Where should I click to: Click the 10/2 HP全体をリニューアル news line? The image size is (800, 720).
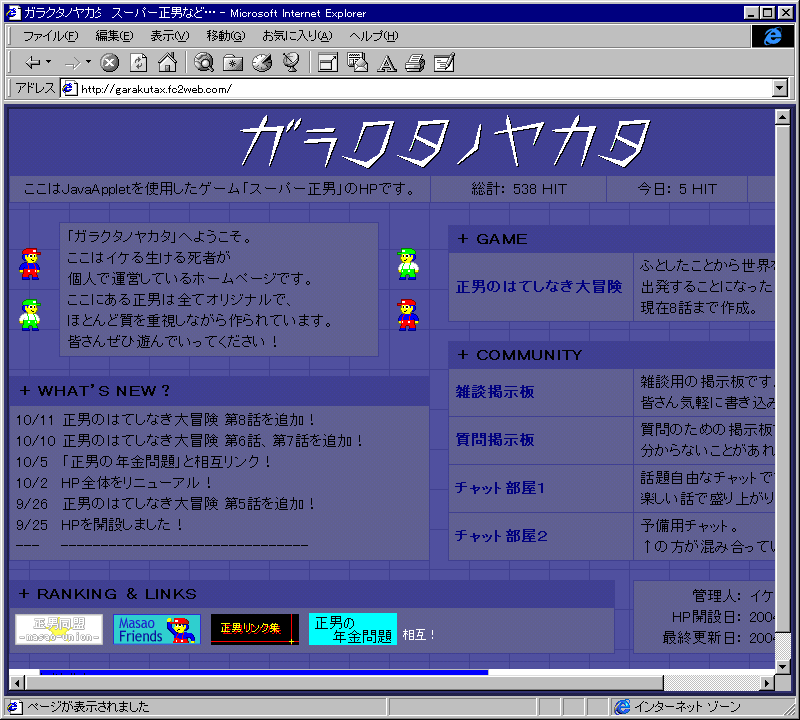[114, 483]
